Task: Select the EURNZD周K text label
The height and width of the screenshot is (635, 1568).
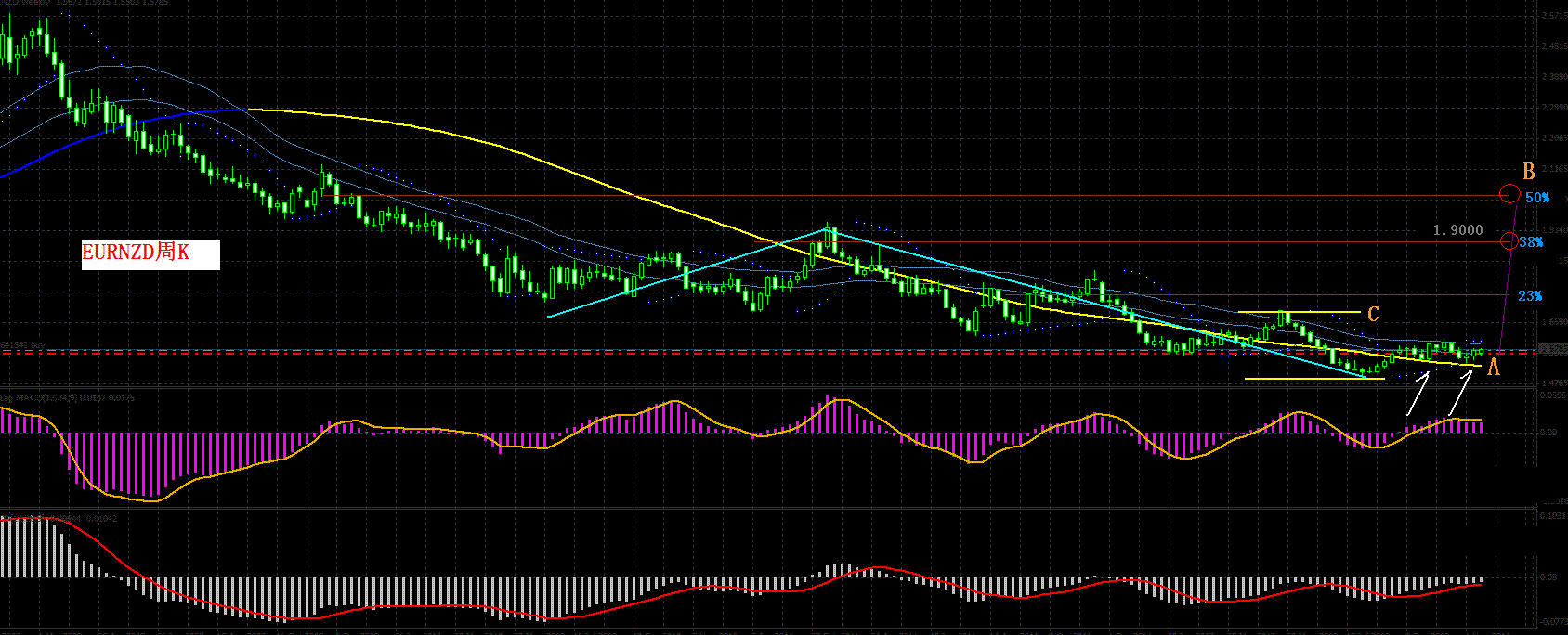Action: coord(150,254)
